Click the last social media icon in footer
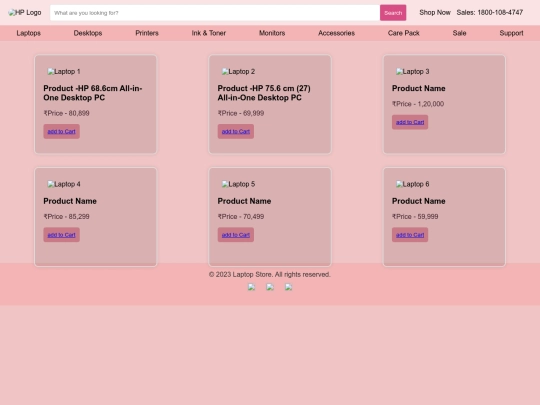 point(289,287)
